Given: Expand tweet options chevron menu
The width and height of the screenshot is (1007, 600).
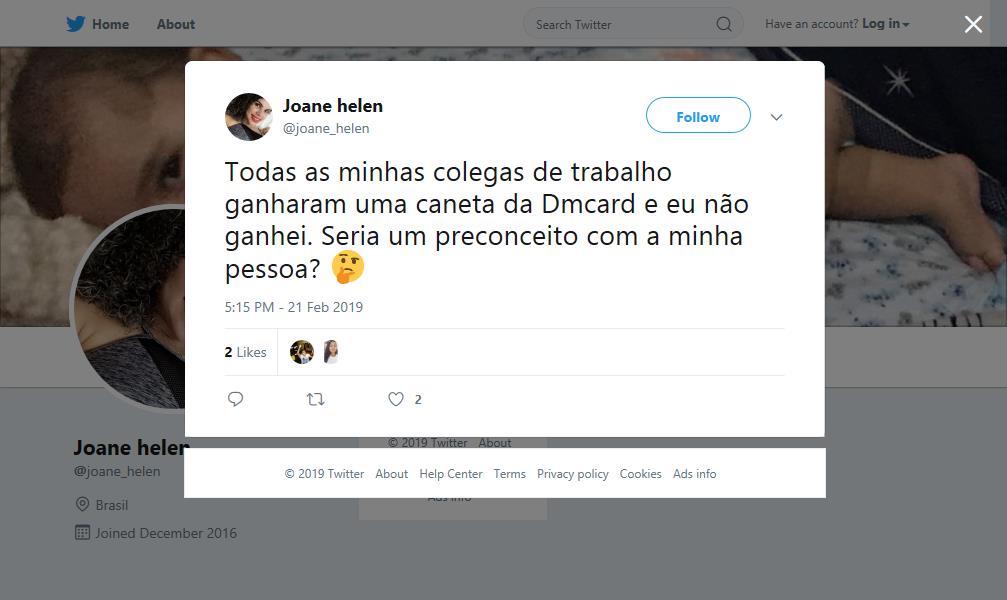Looking at the screenshot, I should pyautogui.click(x=776, y=117).
